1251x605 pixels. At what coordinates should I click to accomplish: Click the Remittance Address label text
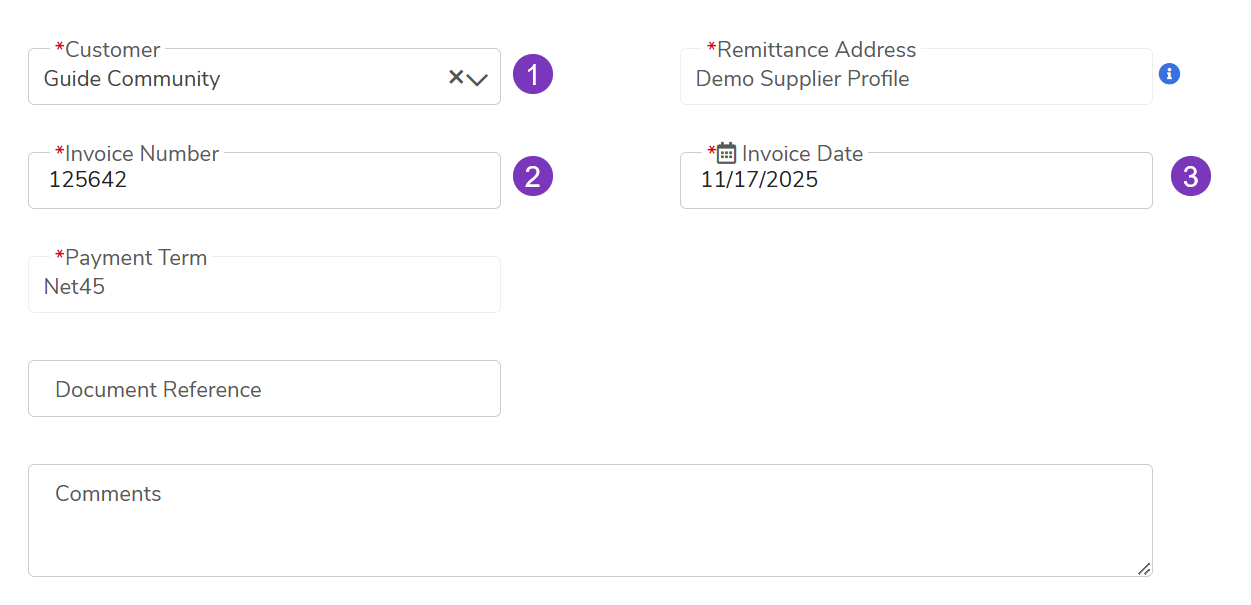tap(816, 50)
